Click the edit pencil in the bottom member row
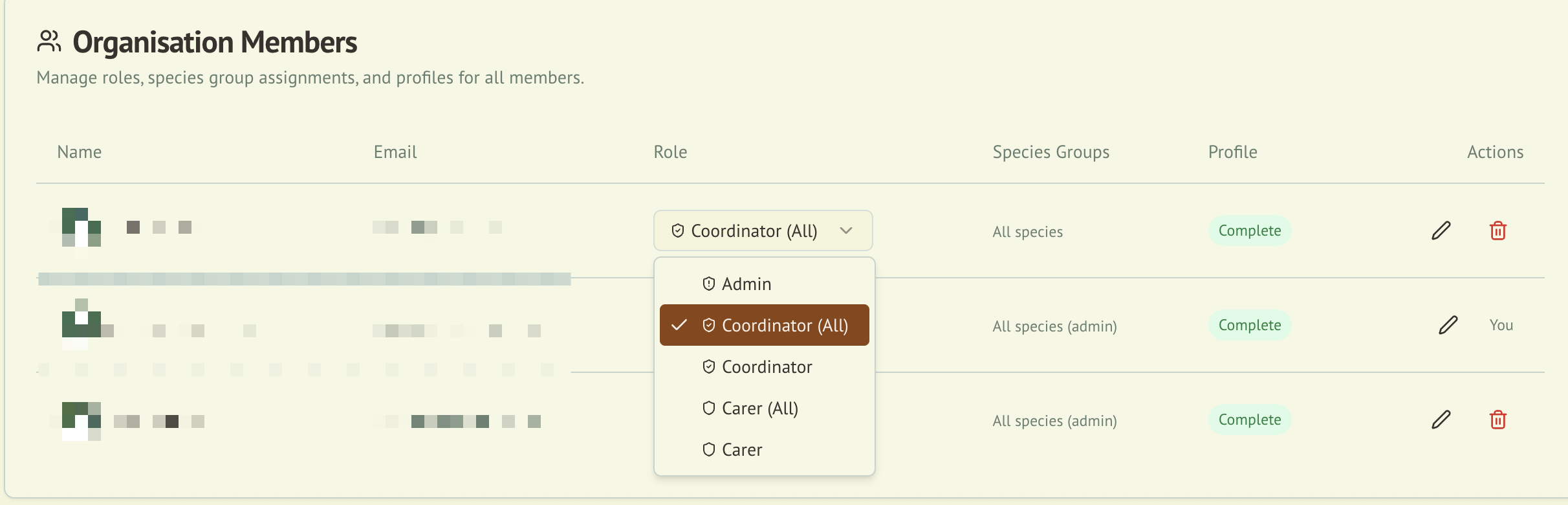The height and width of the screenshot is (505, 1568). click(1441, 420)
